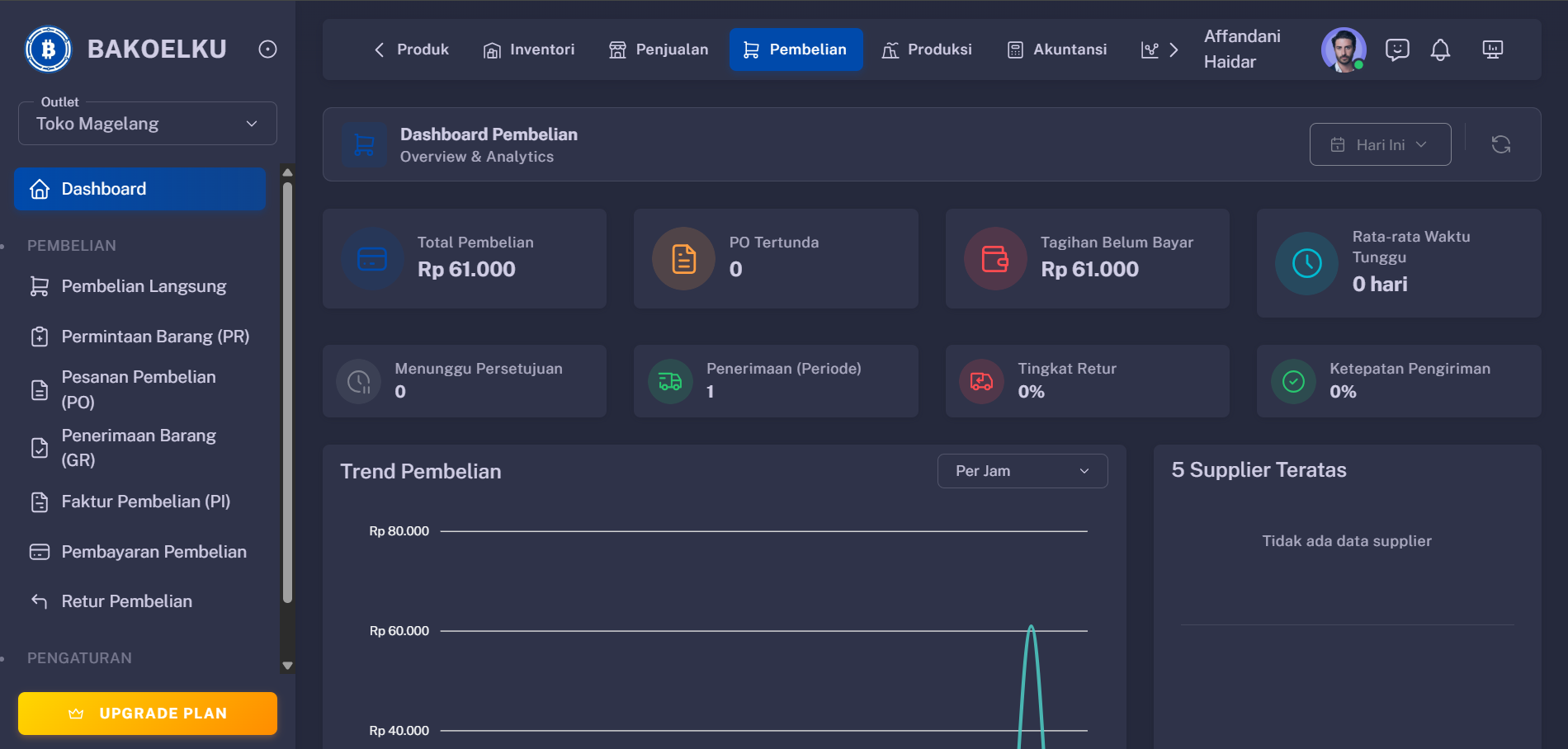Click the feedback chat bubble icon

tap(1397, 49)
